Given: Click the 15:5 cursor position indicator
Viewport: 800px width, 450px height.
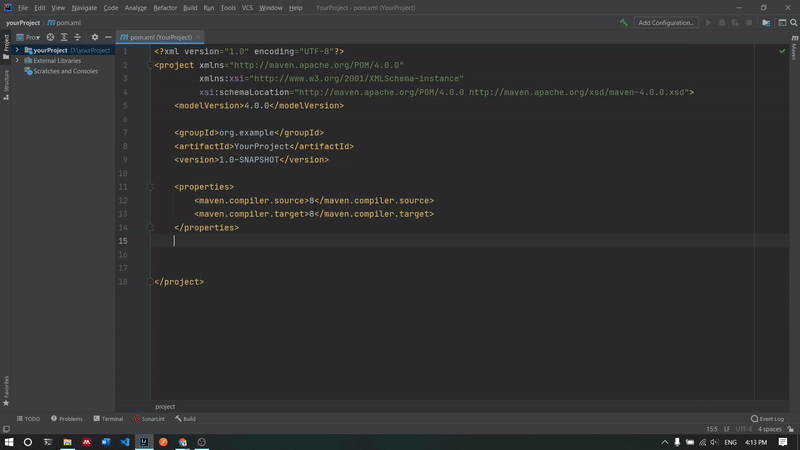Looking at the screenshot, I should pyautogui.click(x=712, y=429).
